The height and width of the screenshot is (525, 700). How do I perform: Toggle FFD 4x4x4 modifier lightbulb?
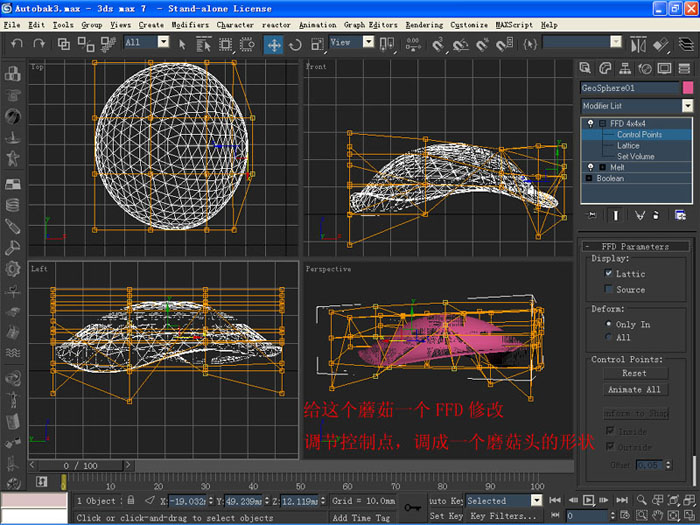coord(591,123)
